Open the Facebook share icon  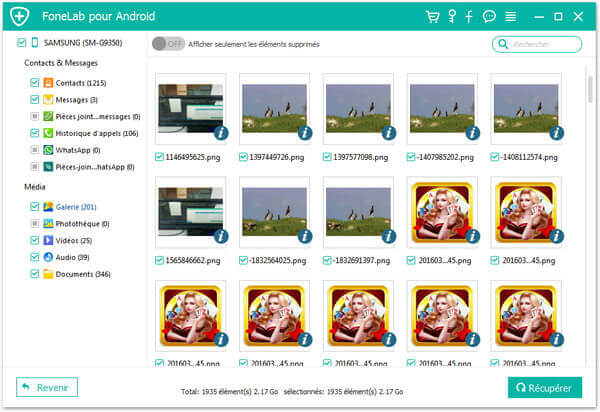pyautogui.click(x=469, y=16)
